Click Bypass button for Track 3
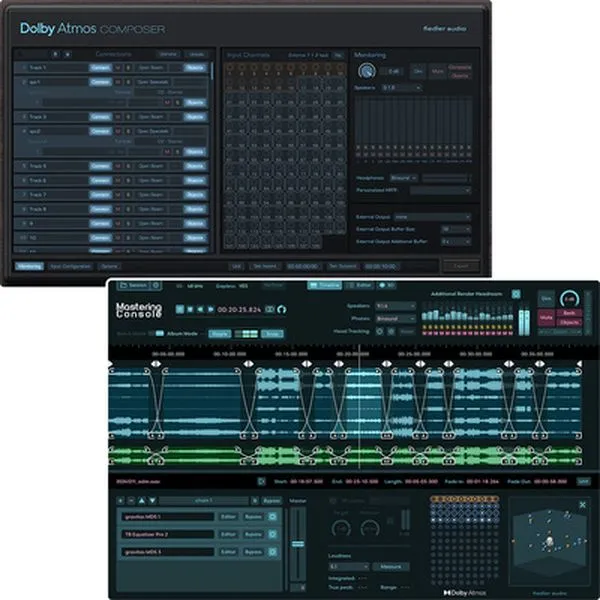 coord(195,117)
